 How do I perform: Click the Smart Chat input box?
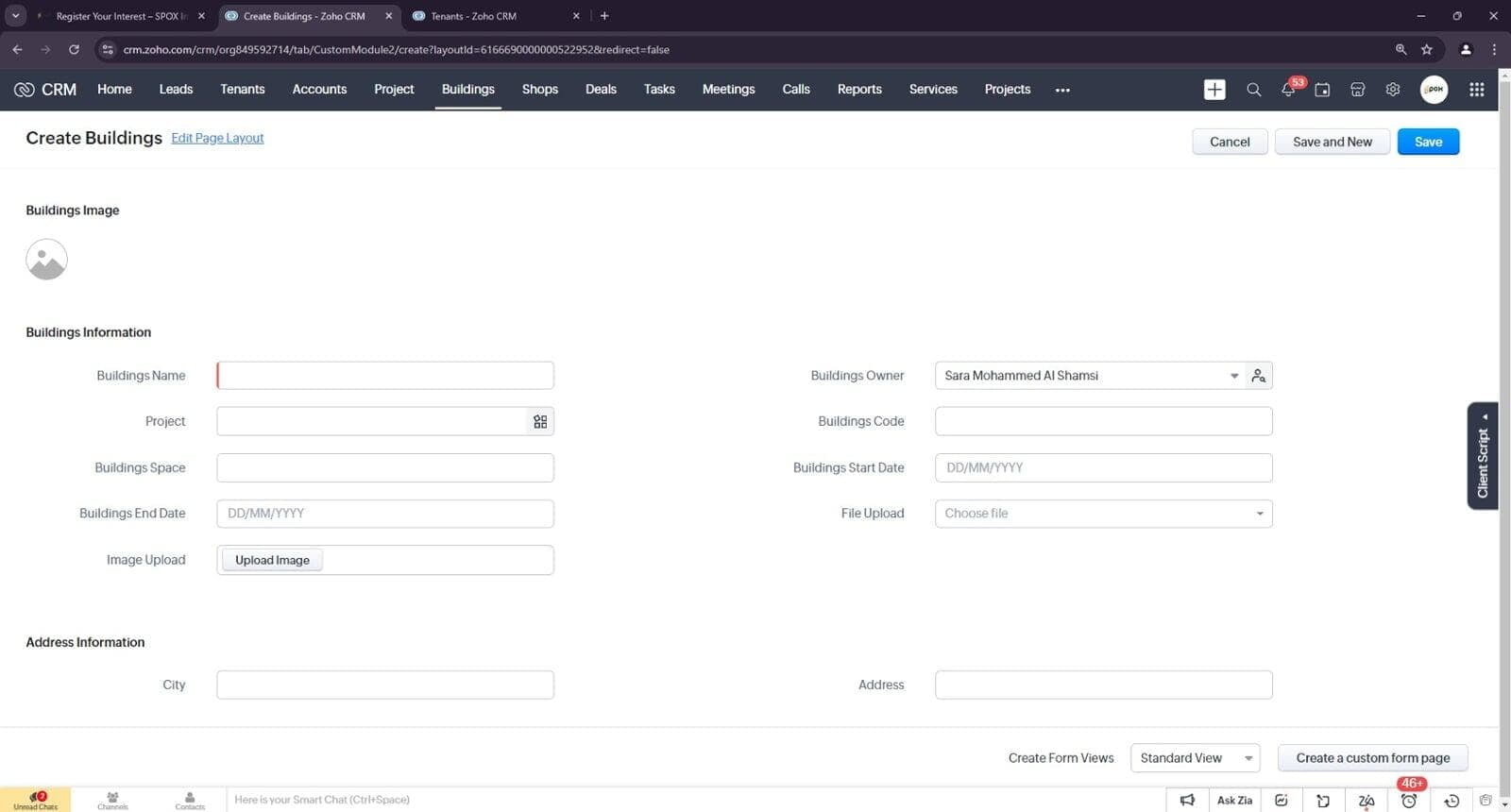[x=694, y=800]
